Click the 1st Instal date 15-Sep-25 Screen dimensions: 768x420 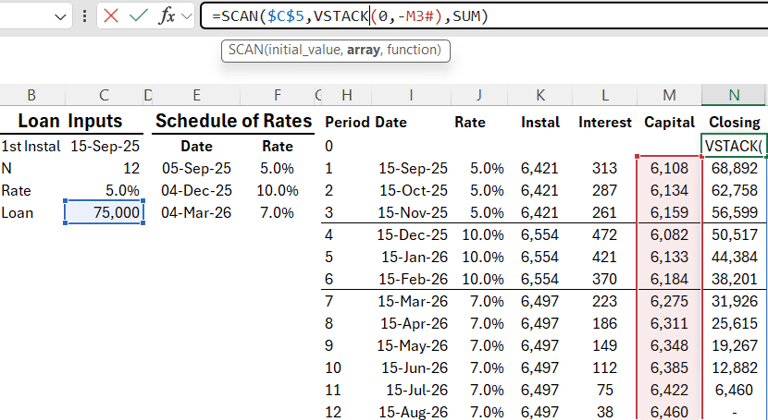[104, 146]
